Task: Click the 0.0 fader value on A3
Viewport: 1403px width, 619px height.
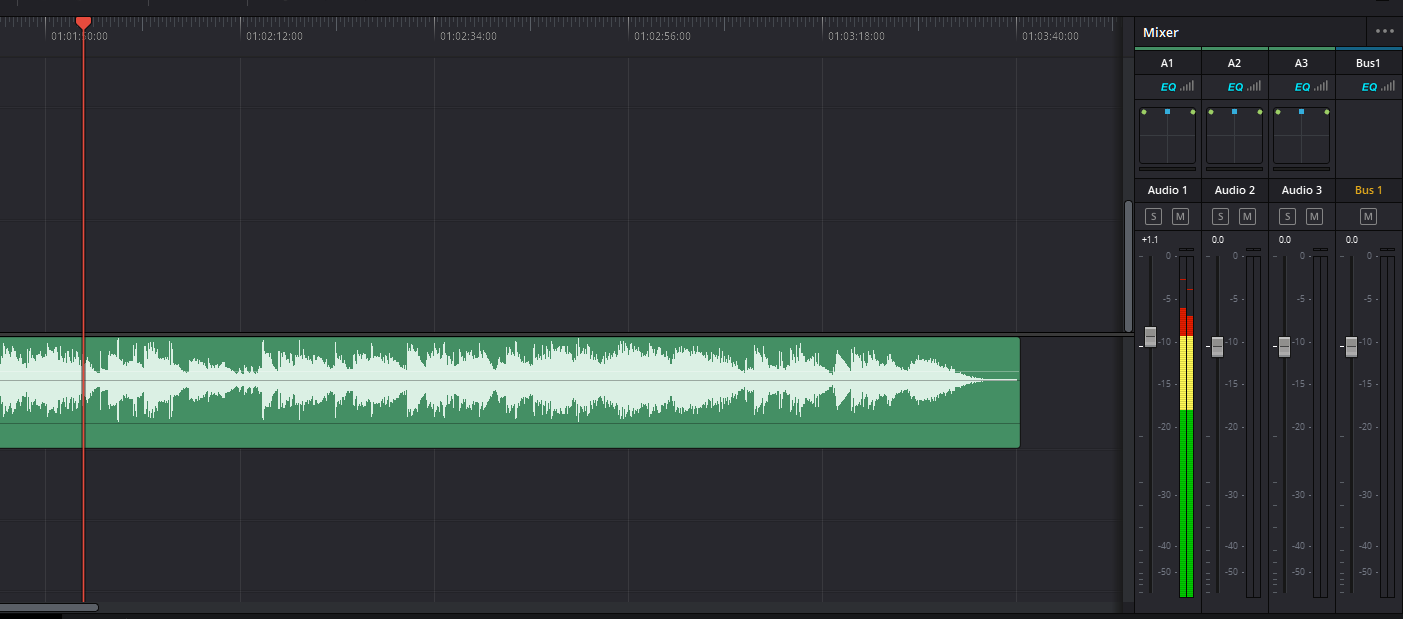Action: point(1284,240)
